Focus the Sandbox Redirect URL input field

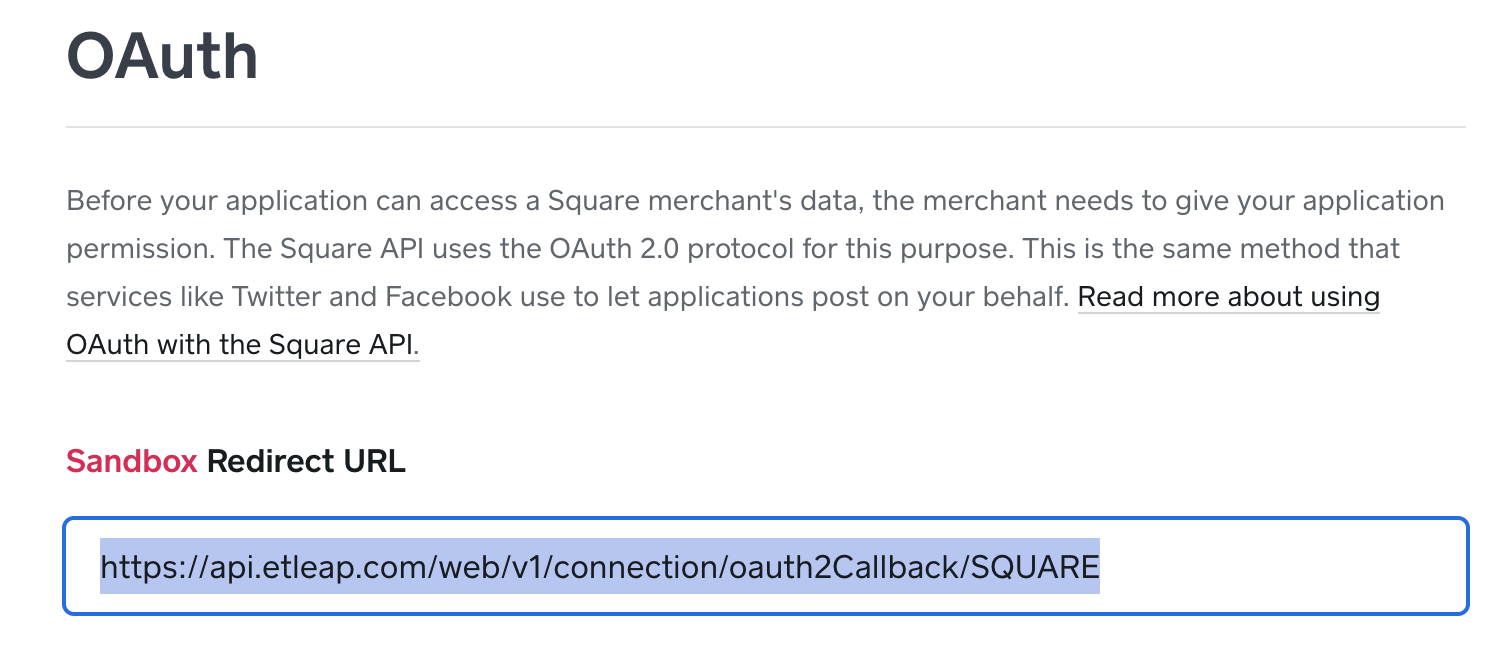click(x=765, y=566)
